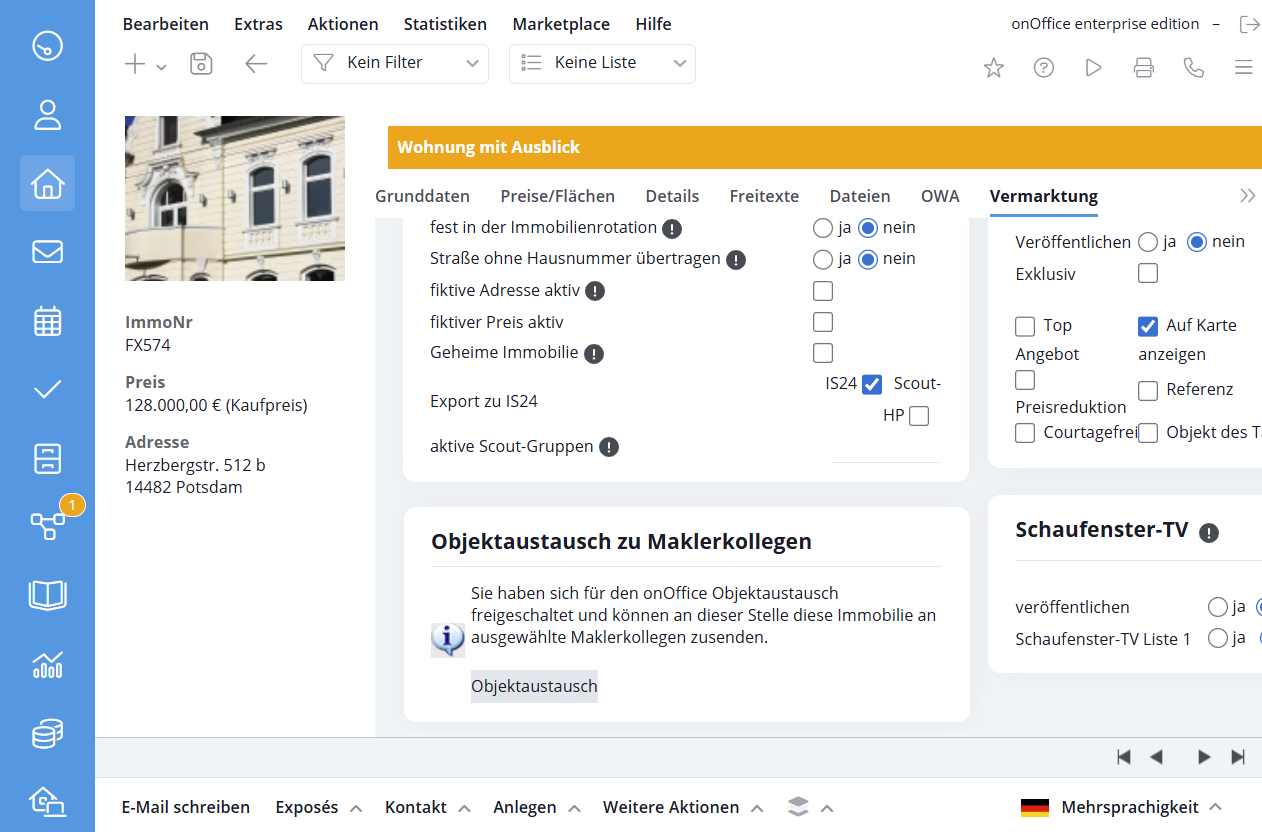
Task: Click the save disk icon
Action: (x=201, y=64)
